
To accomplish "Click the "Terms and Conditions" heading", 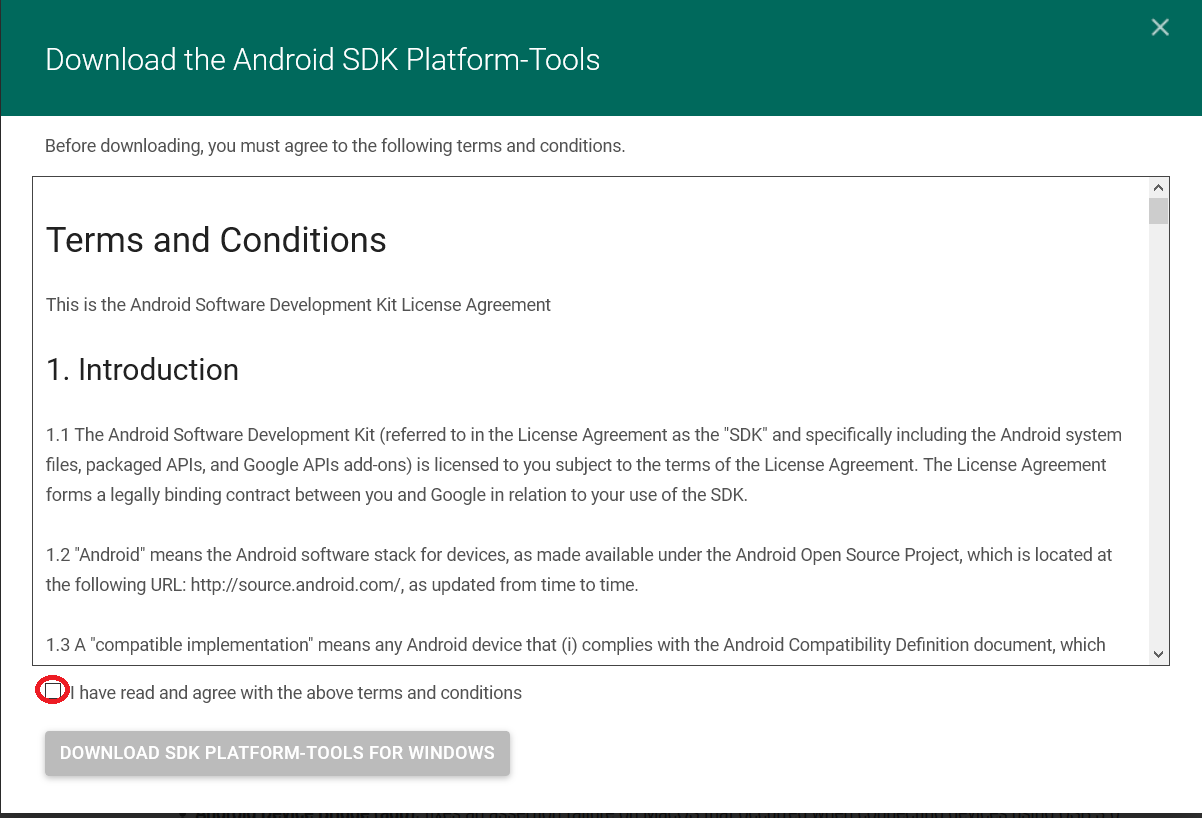I will click(x=216, y=240).
